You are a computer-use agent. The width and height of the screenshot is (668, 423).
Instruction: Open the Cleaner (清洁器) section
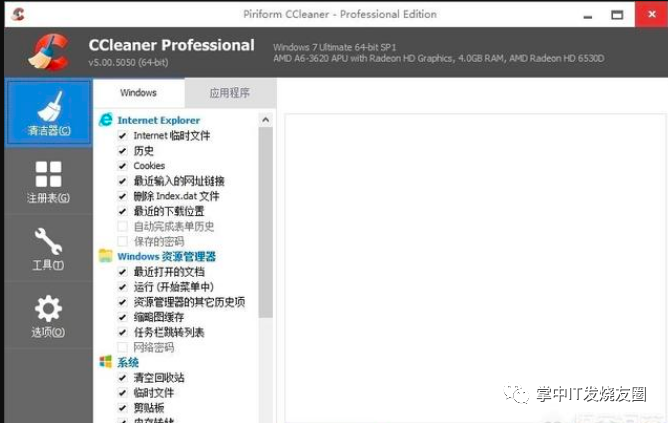[x=49, y=112]
